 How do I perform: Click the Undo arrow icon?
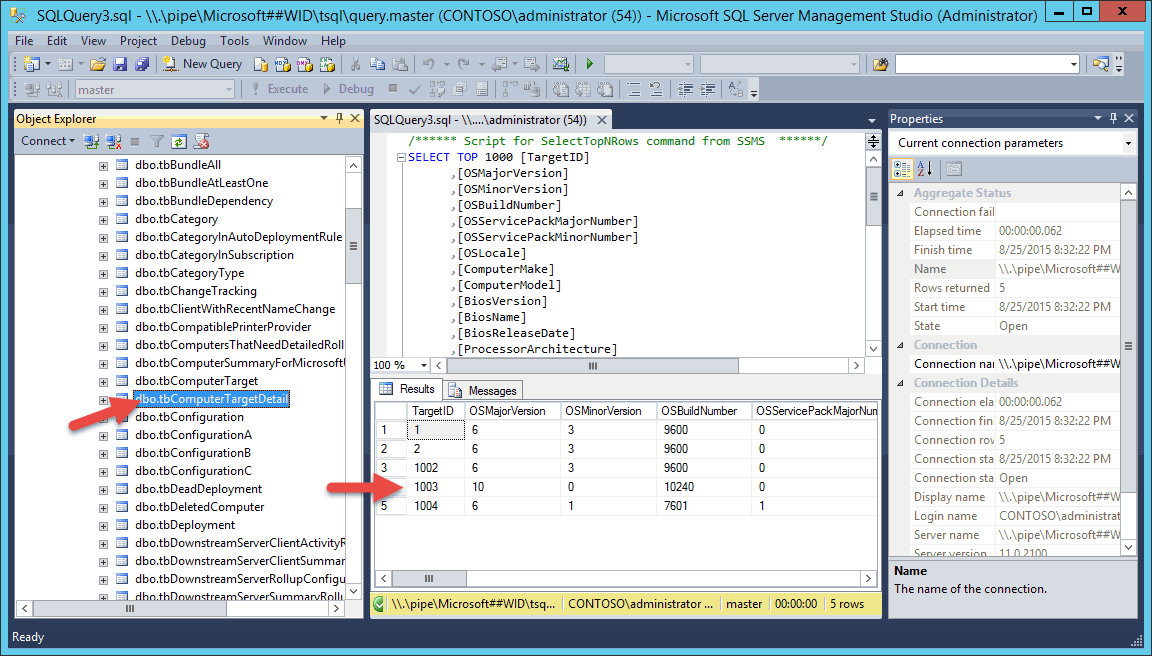click(x=428, y=65)
